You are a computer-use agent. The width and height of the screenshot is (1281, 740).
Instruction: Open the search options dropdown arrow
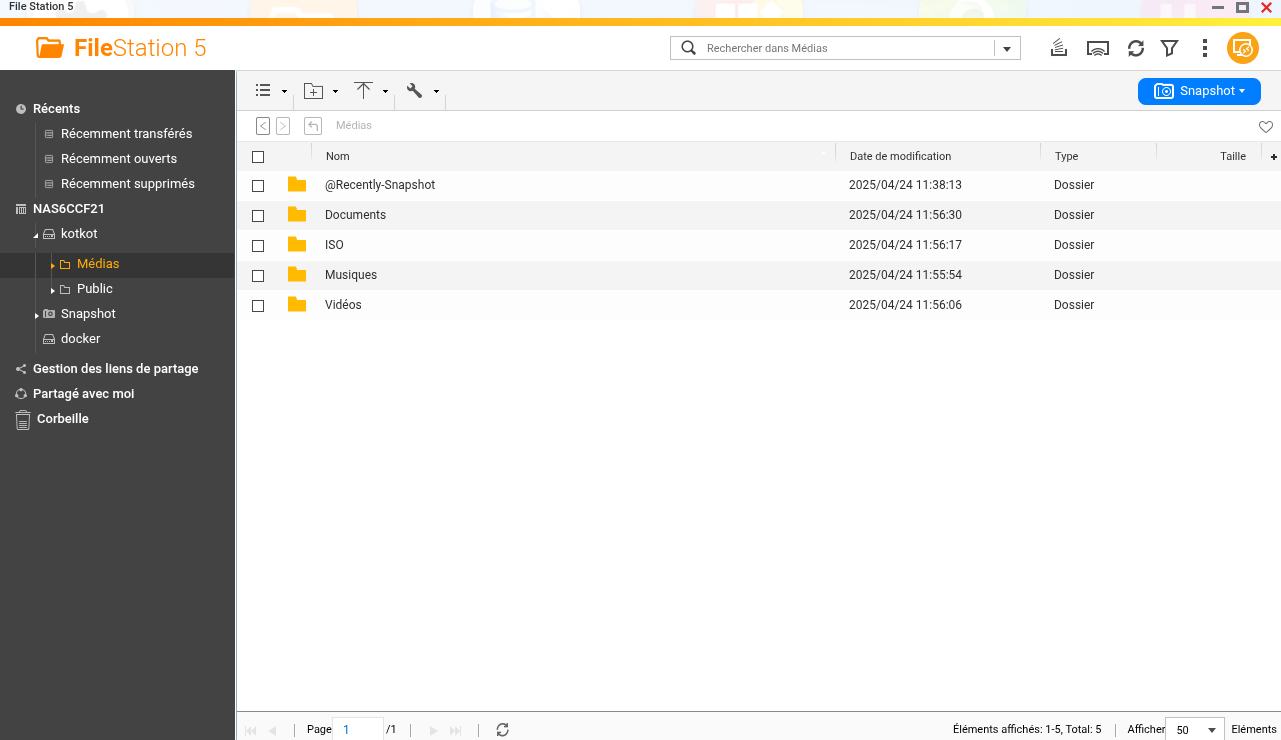[1007, 48]
